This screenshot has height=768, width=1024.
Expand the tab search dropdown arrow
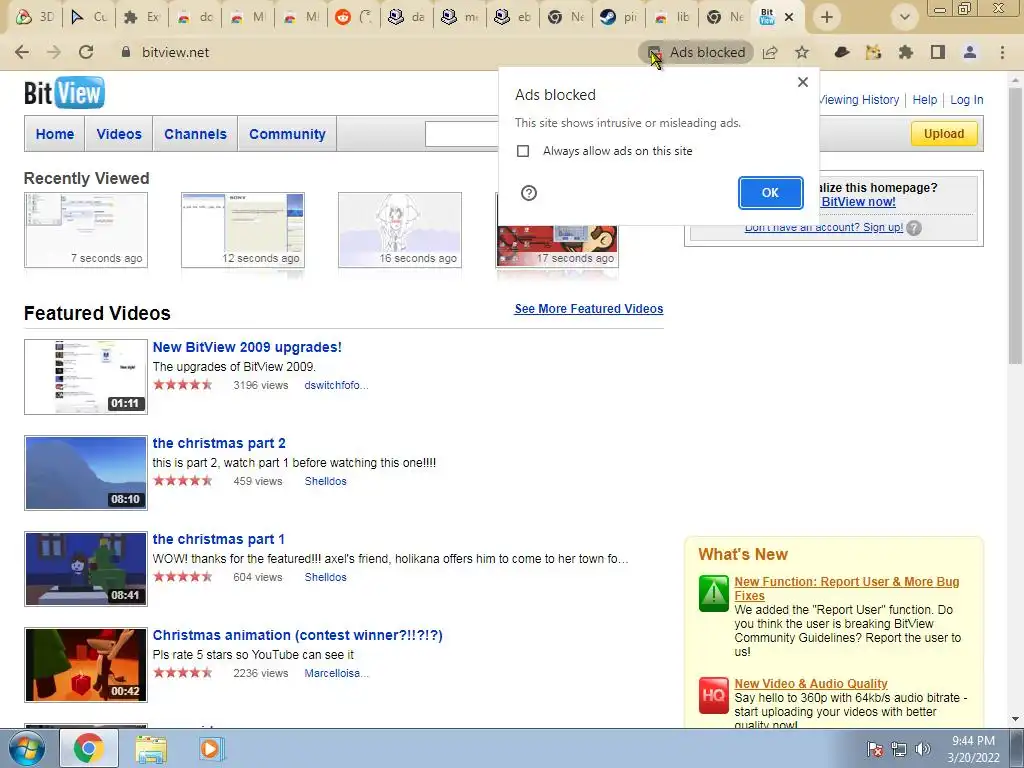904,17
